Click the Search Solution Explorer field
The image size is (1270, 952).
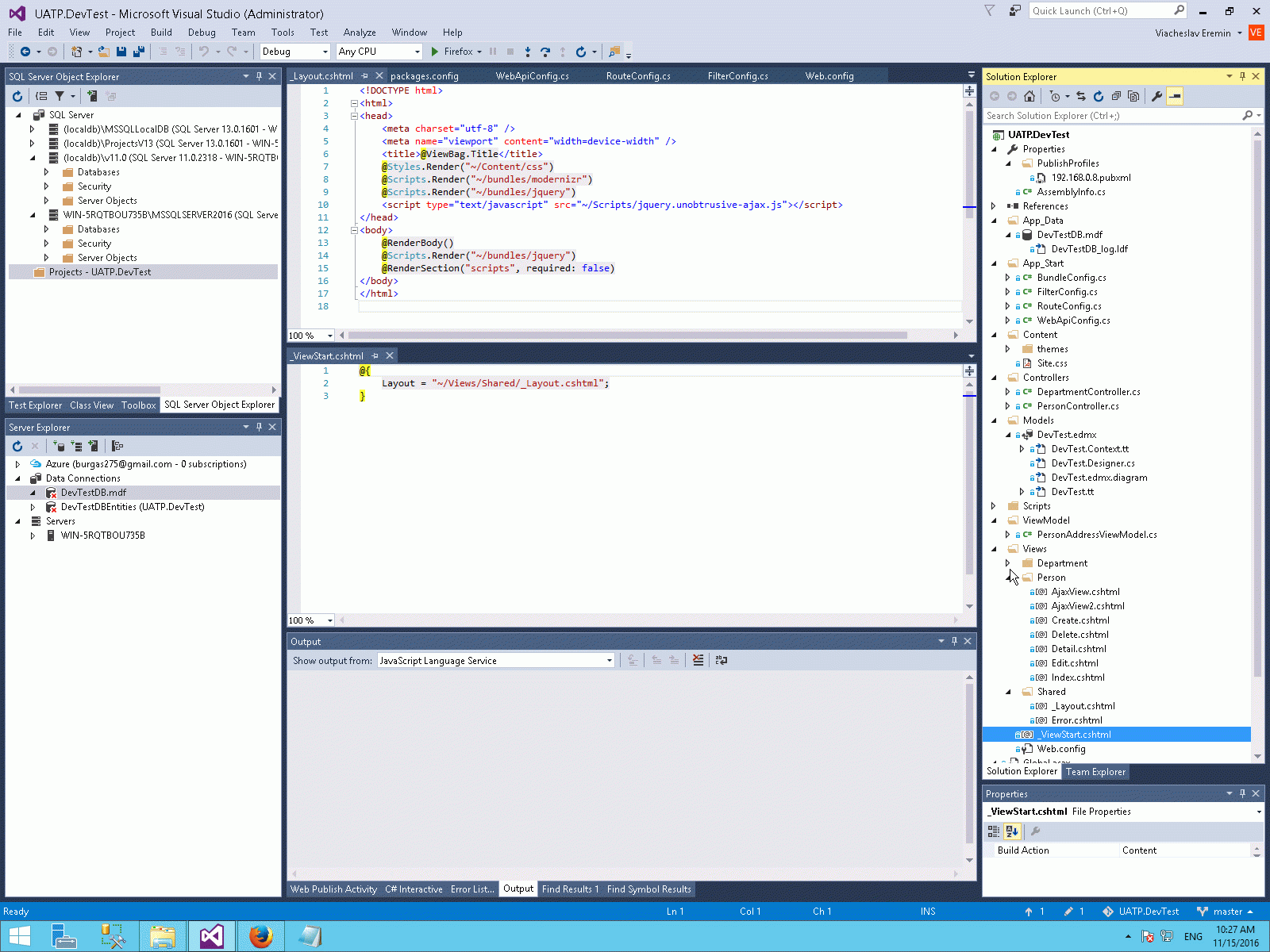point(1111,116)
